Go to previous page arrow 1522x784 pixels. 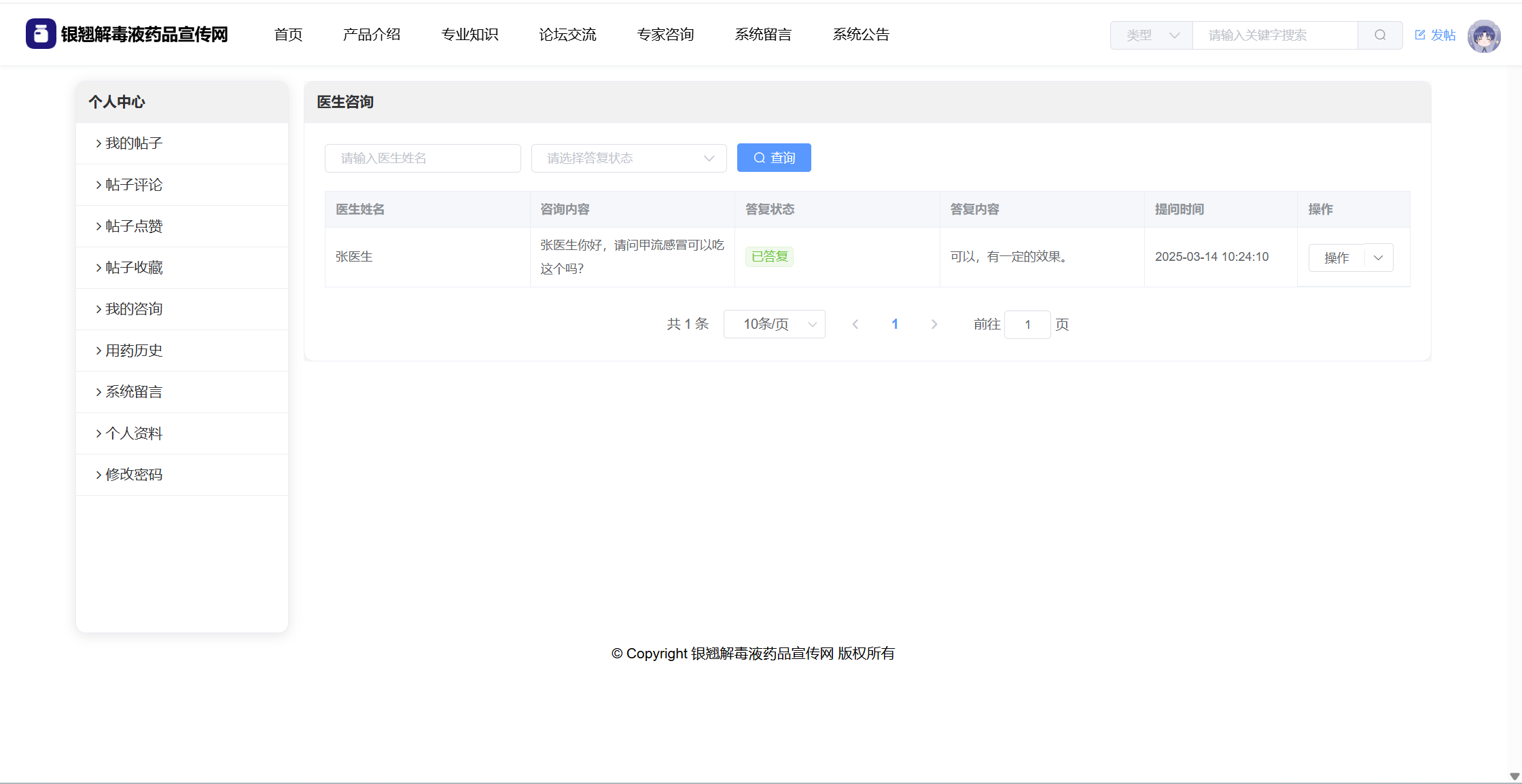tap(855, 325)
